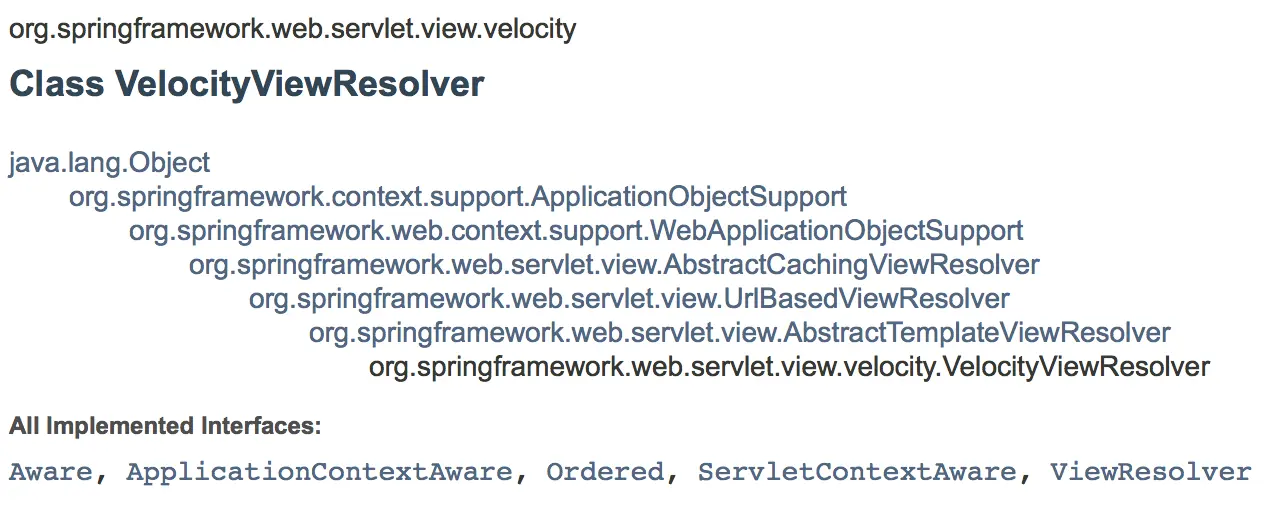The image size is (1272, 516).
Task: Click the All Implemented Interfaces label
Action: point(165,427)
